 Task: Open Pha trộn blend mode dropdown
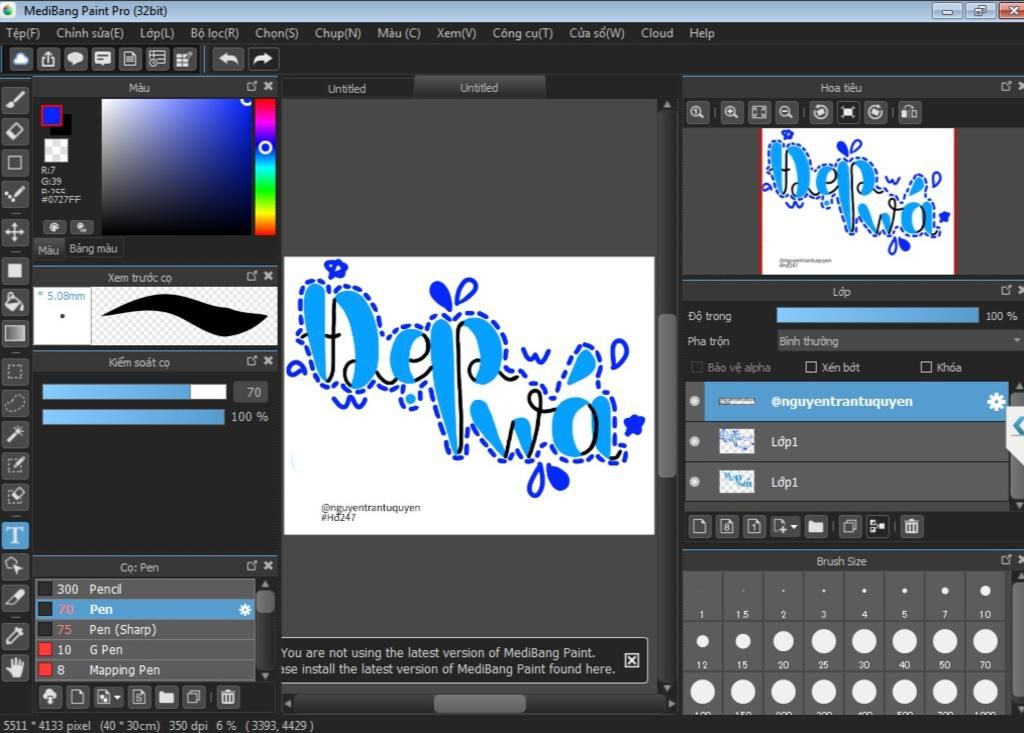[x=899, y=341]
